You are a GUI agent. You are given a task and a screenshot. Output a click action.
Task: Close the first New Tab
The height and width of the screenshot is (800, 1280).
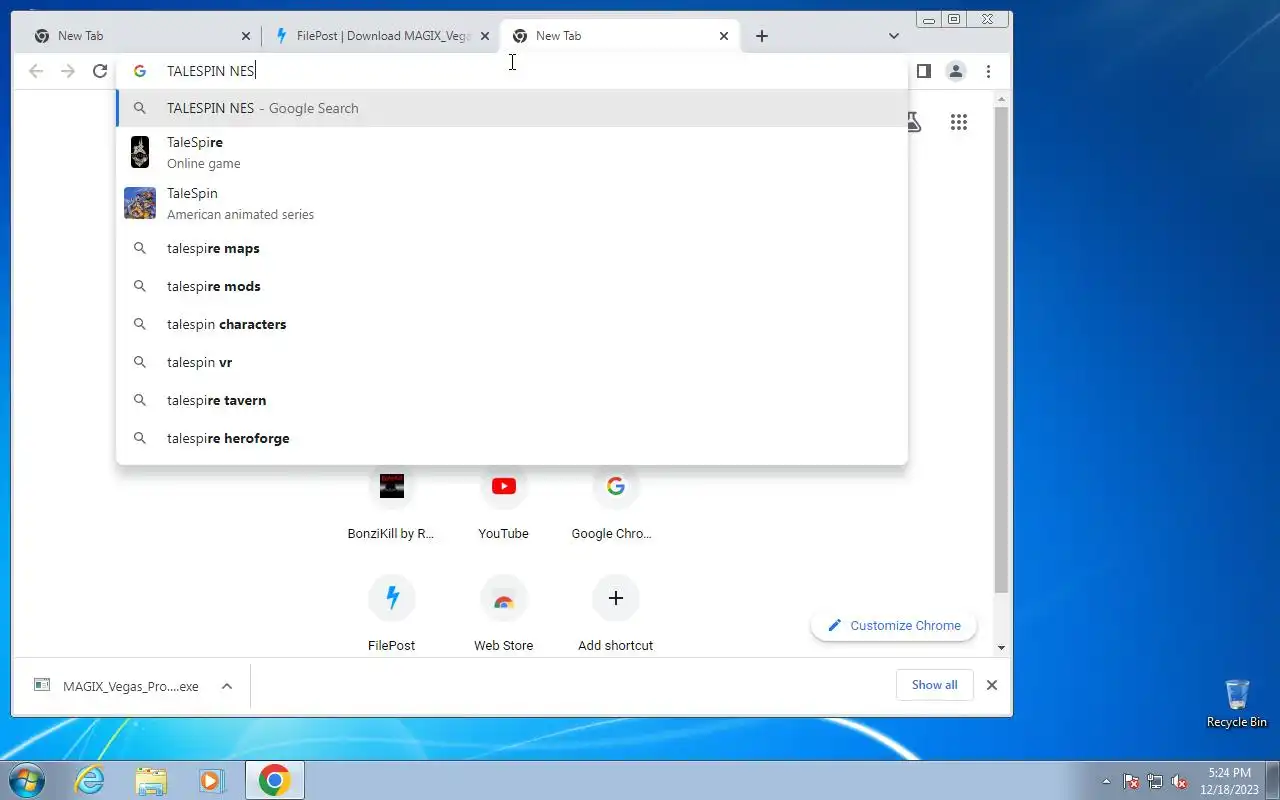[246, 36]
